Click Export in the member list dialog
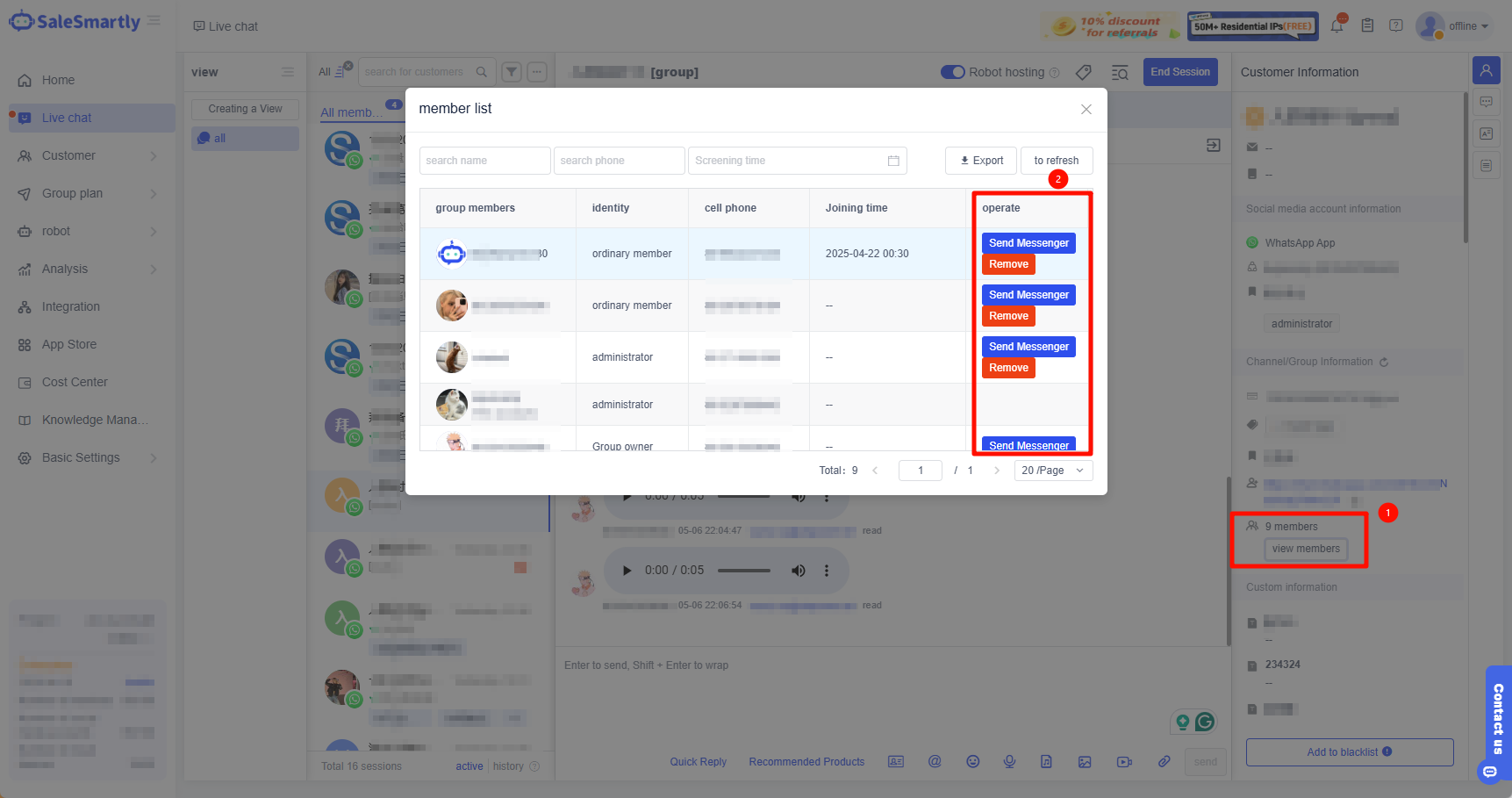The width and height of the screenshot is (1512, 798). (980, 160)
